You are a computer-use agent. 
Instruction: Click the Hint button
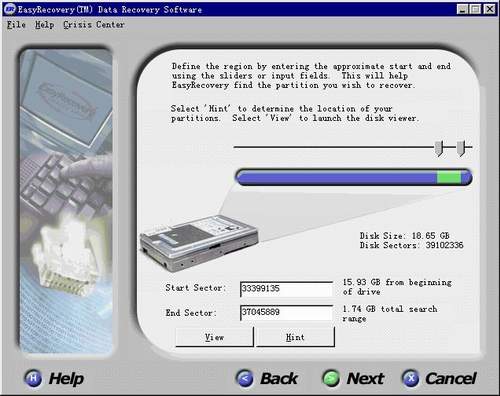point(295,337)
